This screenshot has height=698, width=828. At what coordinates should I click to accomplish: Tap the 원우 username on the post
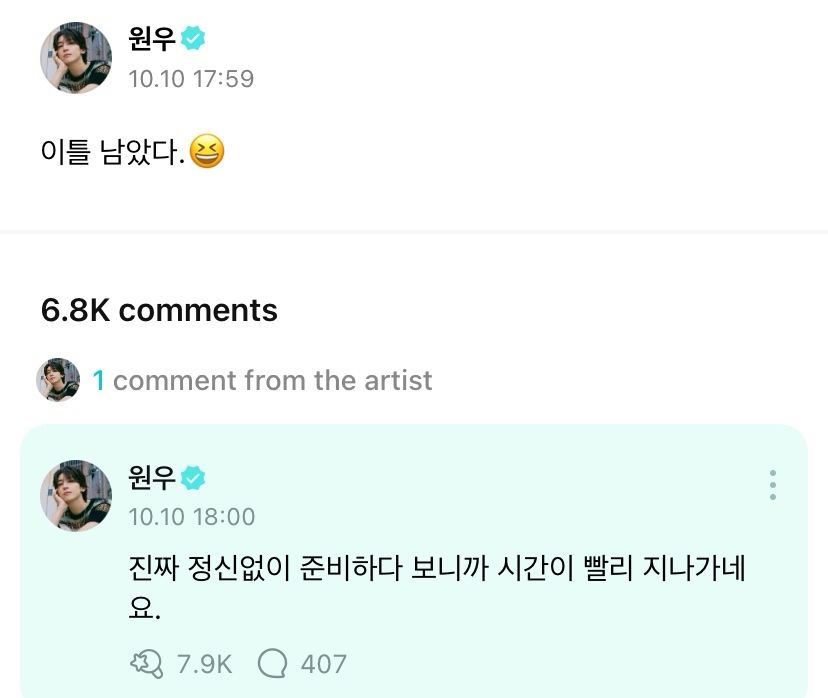[x=152, y=39]
